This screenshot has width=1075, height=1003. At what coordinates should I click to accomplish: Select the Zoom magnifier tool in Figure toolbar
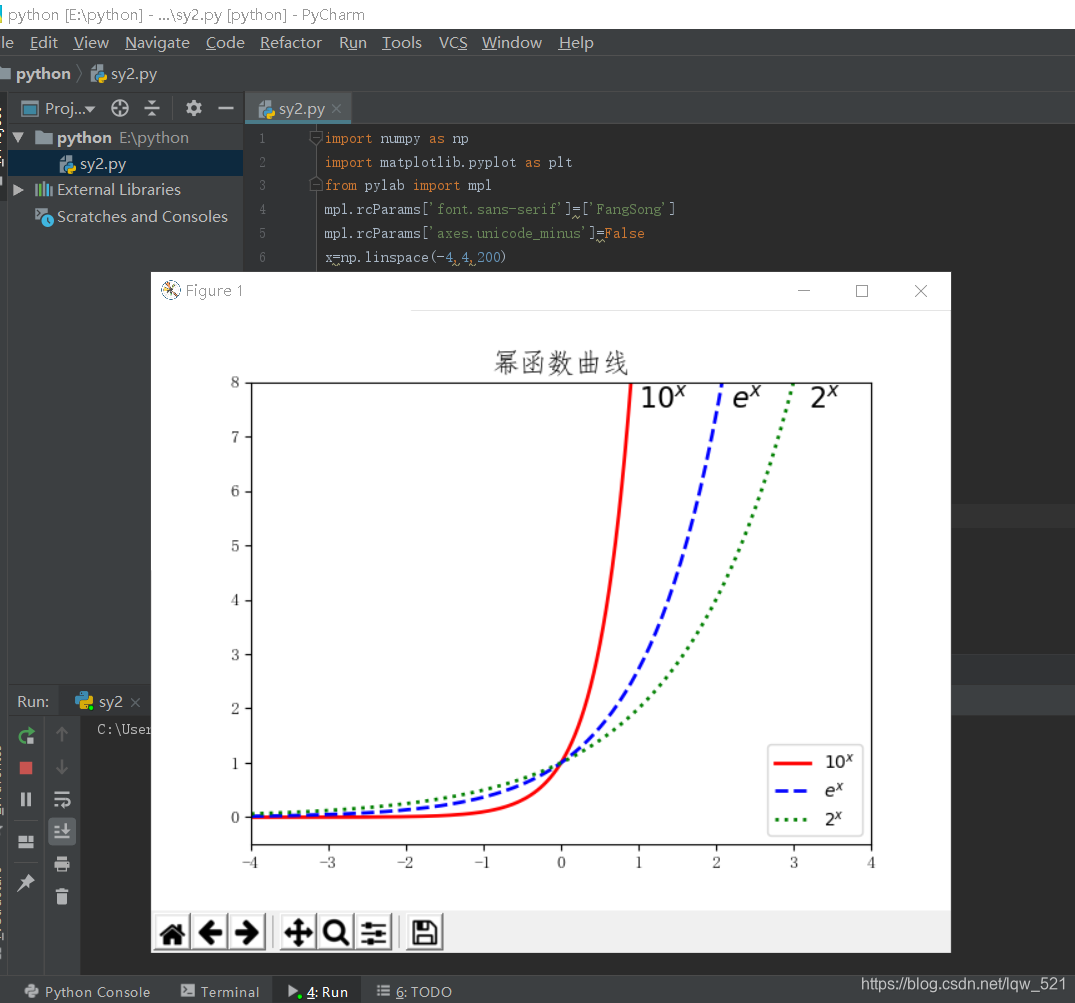pos(335,932)
